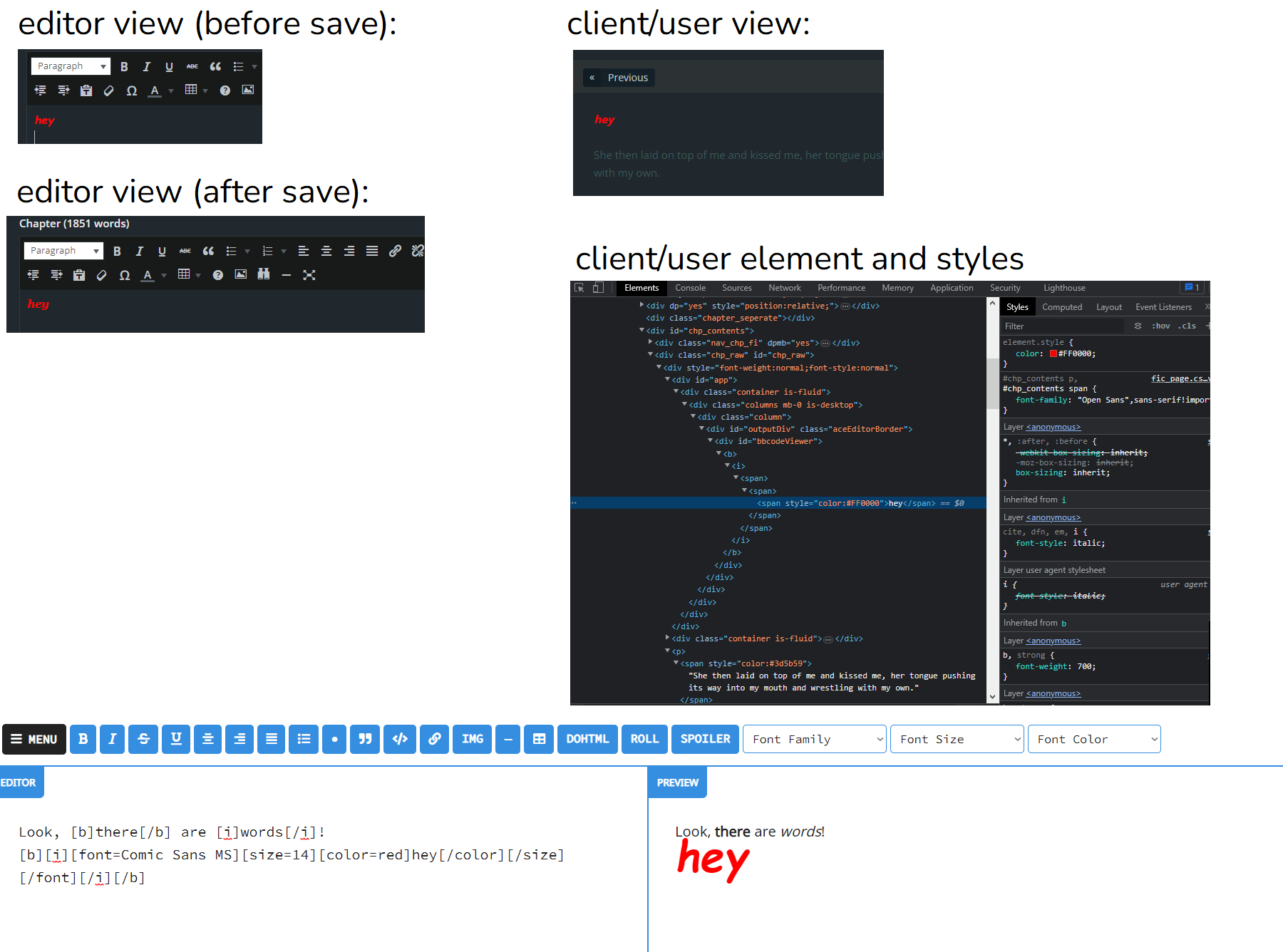The height and width of the screenshot is (952, 1283).
Task: Toggle the :hov element state panel
Action: (x=1161, y=326)
